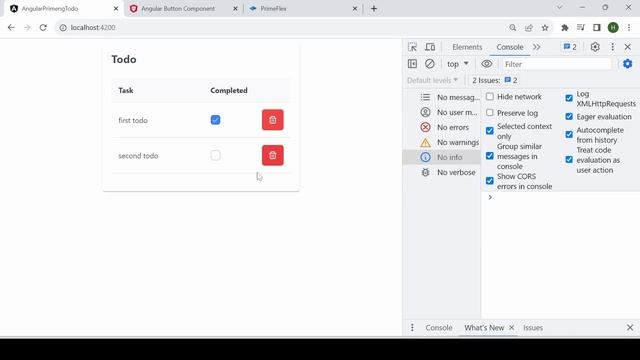Open the top JavaScript context dropdown
This screenshot has width=640, height=360.
[x=458, y=64]
